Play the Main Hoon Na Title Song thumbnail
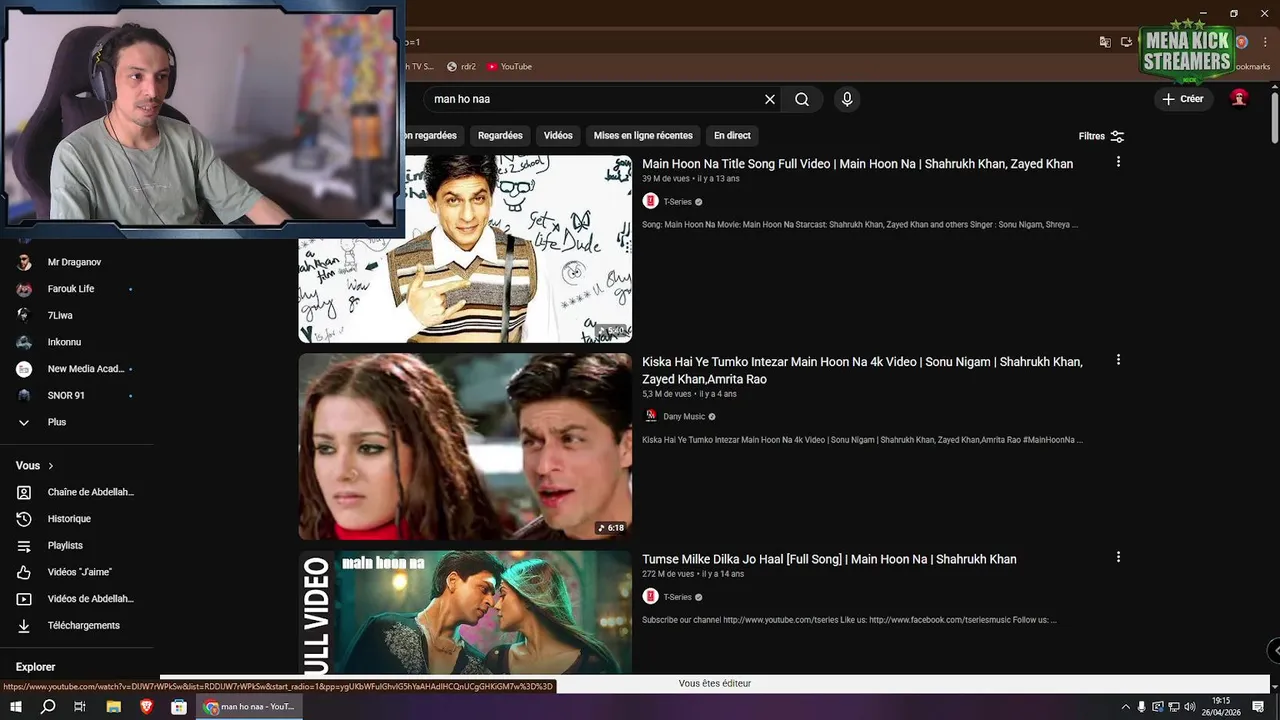The width and height of the screenshot is (1280, 720). click(465, 248)
